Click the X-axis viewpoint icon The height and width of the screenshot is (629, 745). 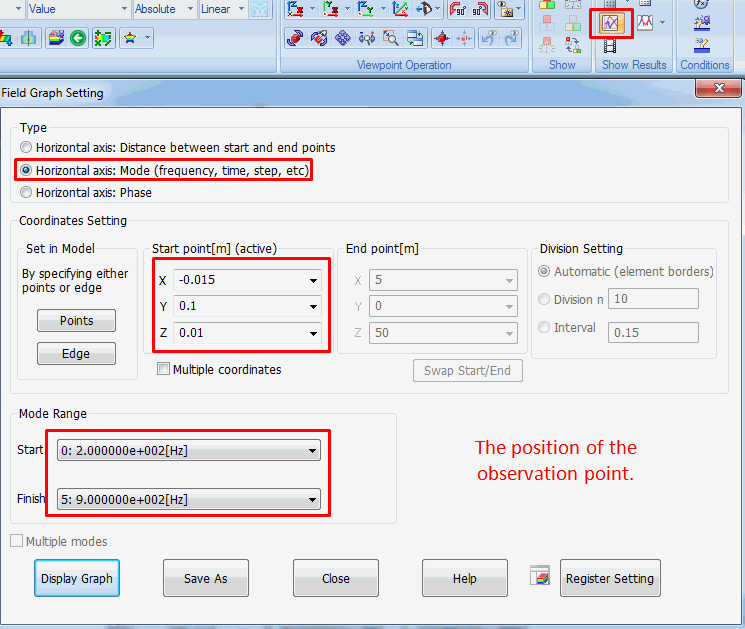point(295,11)
